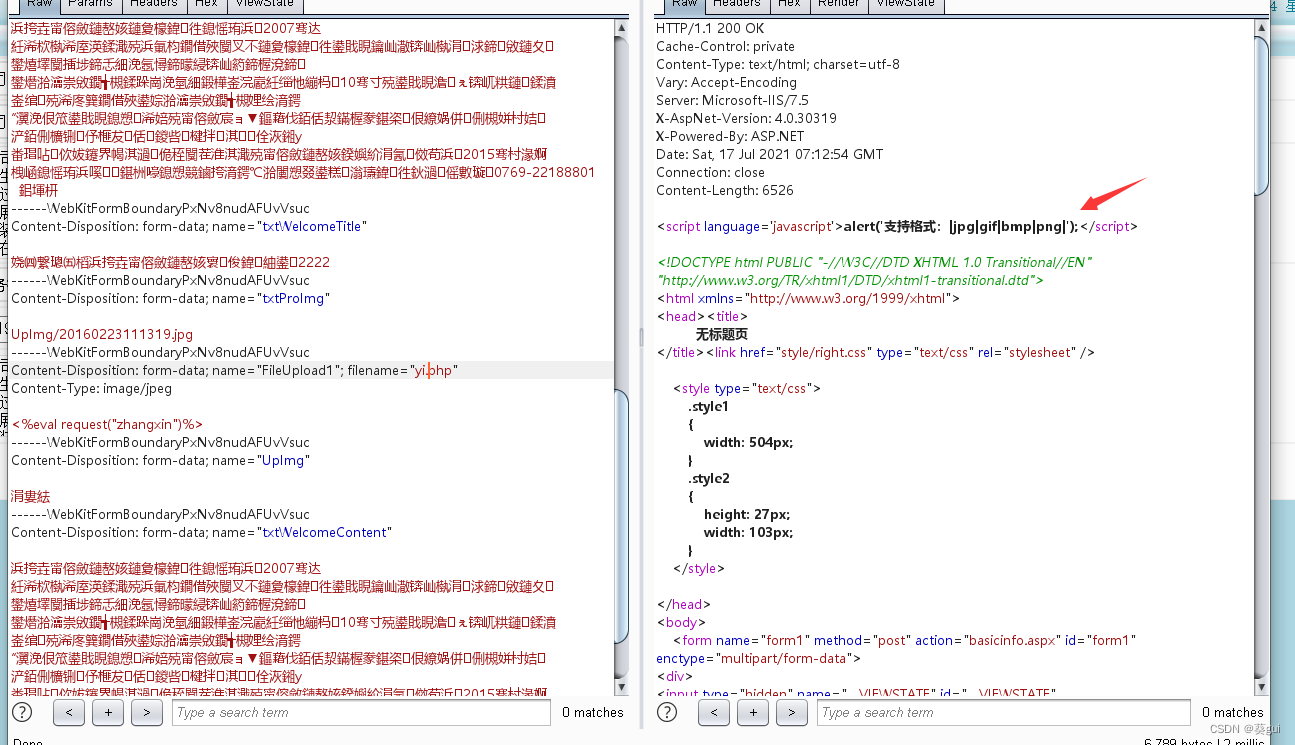Image resolution: width=1295 pixels, height=745 pixels.
Task: Click the plus search options button in response pane
Action: pos(753,712)
